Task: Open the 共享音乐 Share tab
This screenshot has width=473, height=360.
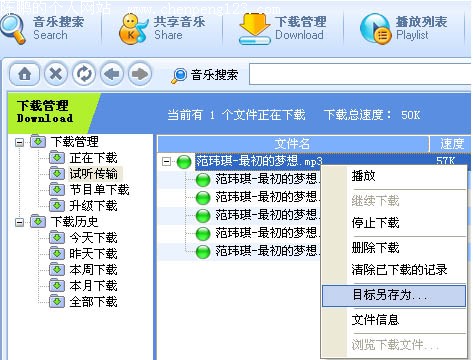Action: tap(162, 29)
